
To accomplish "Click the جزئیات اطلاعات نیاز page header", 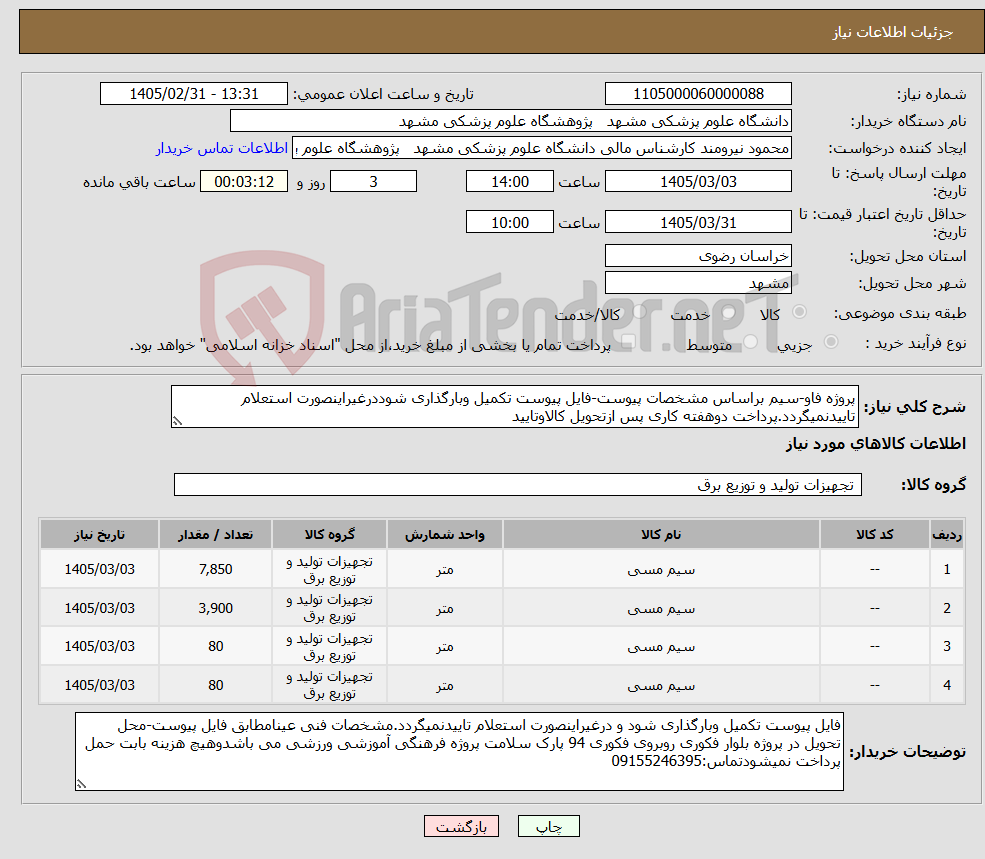I will [892, 32].
